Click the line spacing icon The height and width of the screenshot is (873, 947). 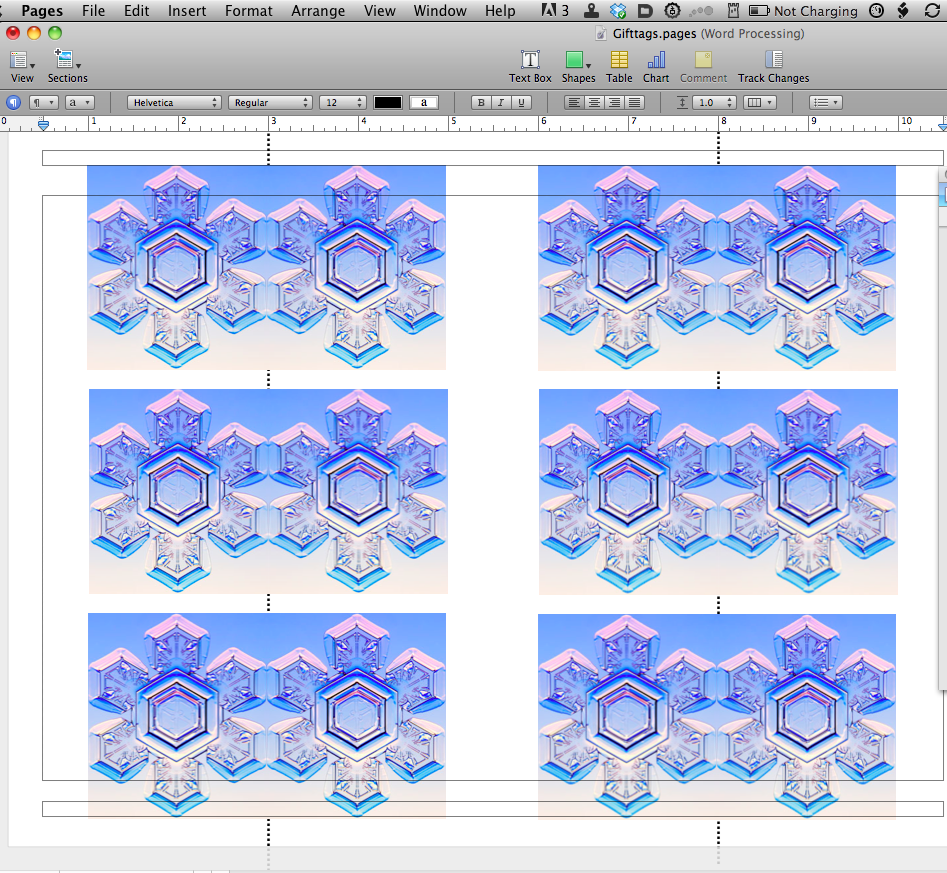click(682, 103)
